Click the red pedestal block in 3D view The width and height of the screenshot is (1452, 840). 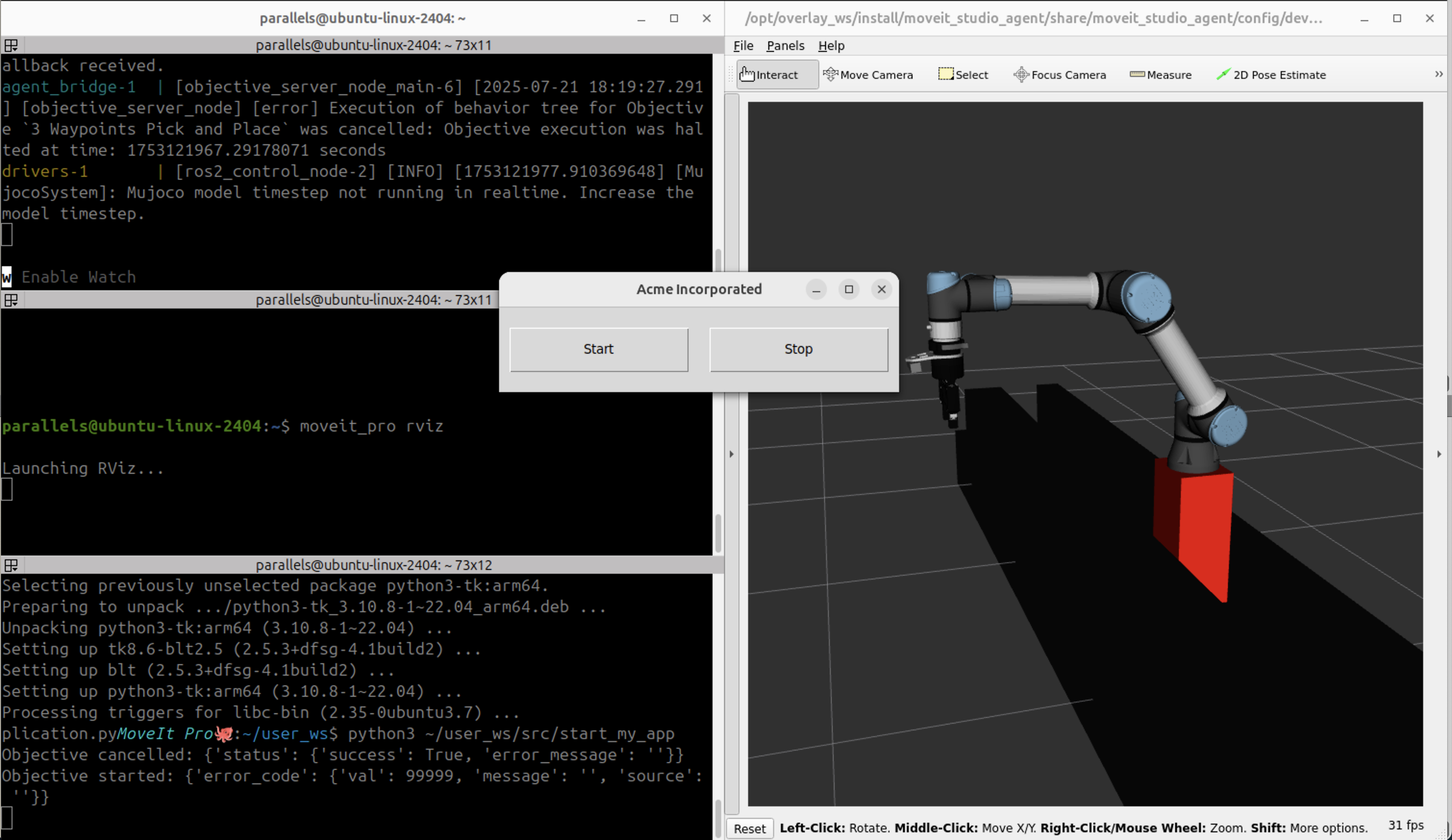click(x=1193, y=530)
